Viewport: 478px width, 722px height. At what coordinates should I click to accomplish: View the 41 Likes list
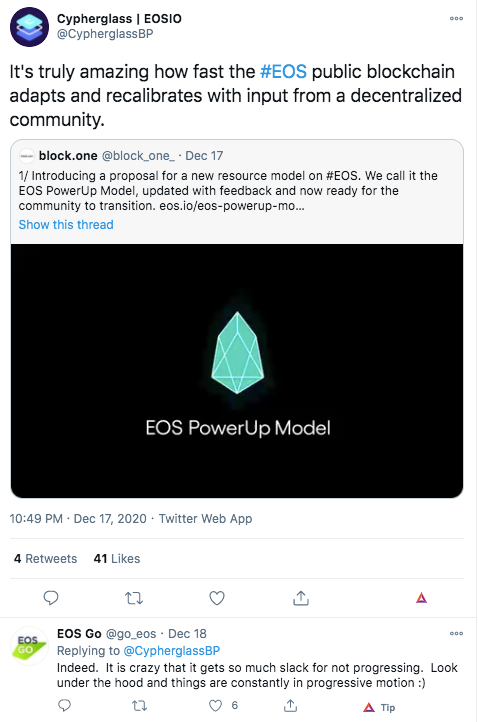pos(117,559)
